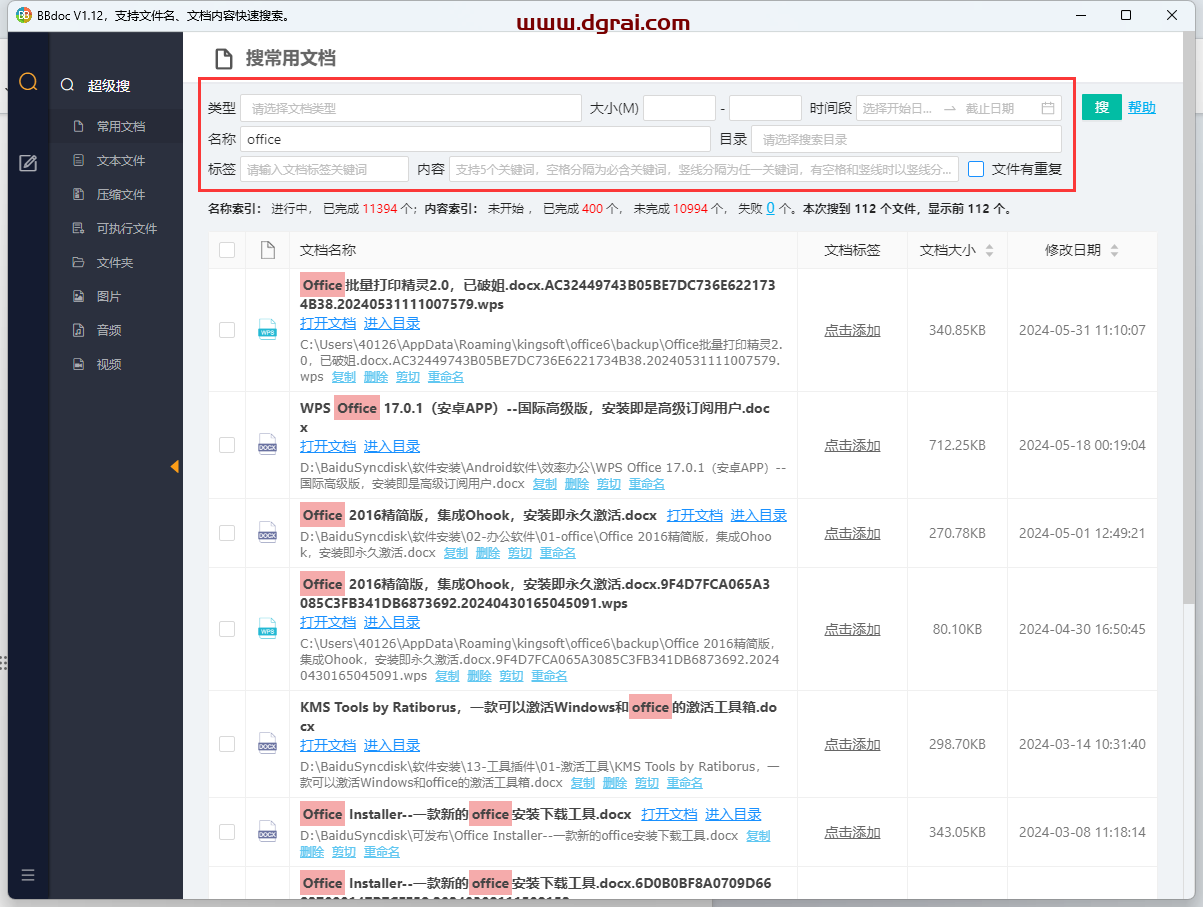This screenshot has width=1203, height=907.
Task: Add tag via 点击添加 in Office批量打印精灵 row
Action: pos(852,330)
